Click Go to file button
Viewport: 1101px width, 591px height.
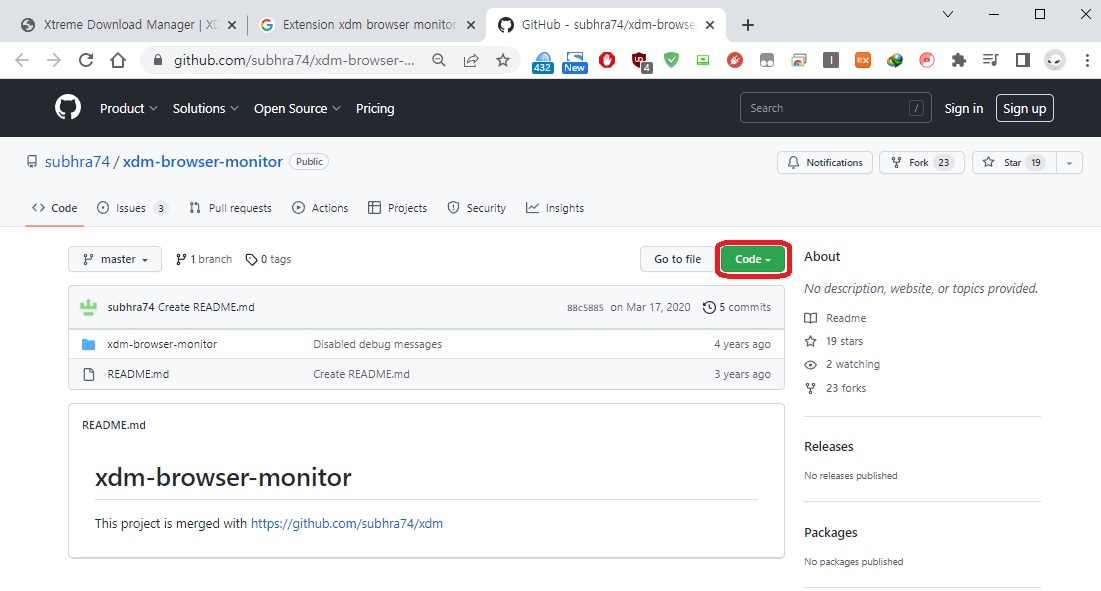678,259
